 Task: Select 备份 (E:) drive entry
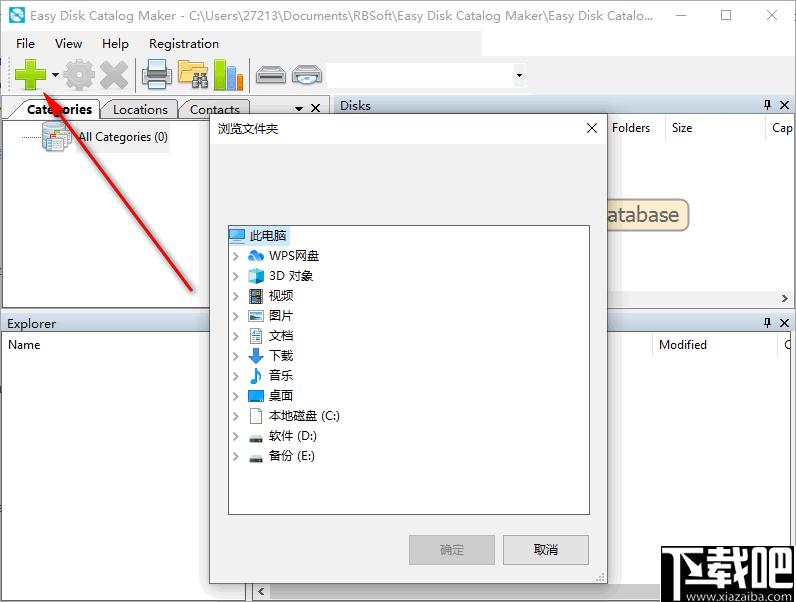291,456
